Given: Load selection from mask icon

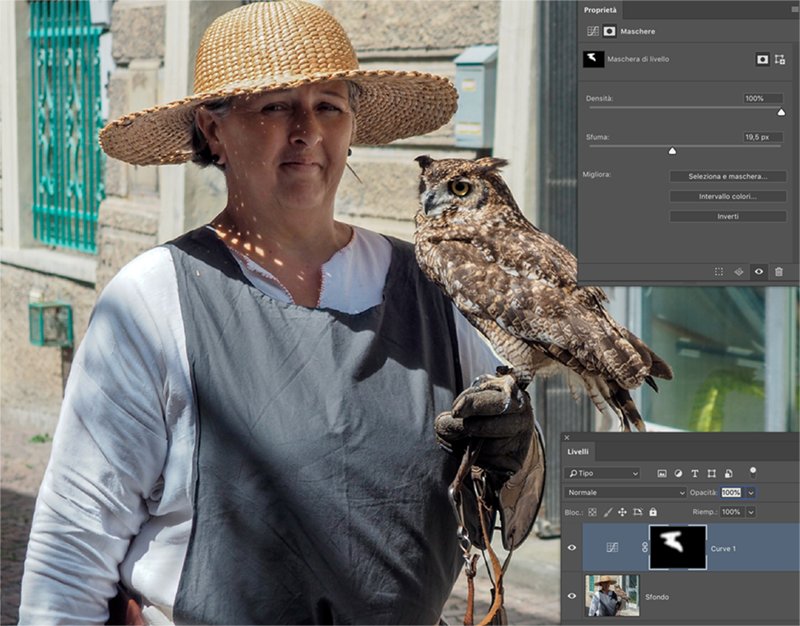Looking at the screenshot, I should pos(718,271).
